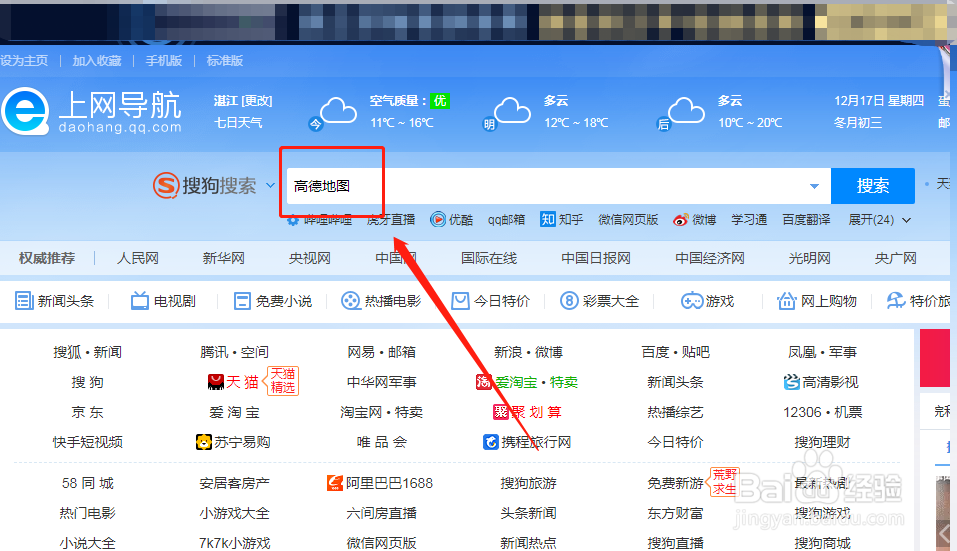Viewport: 957px width, 551px height.
Task: Click the 聚划算 red 聚 icon
Action: coord(500,412)
